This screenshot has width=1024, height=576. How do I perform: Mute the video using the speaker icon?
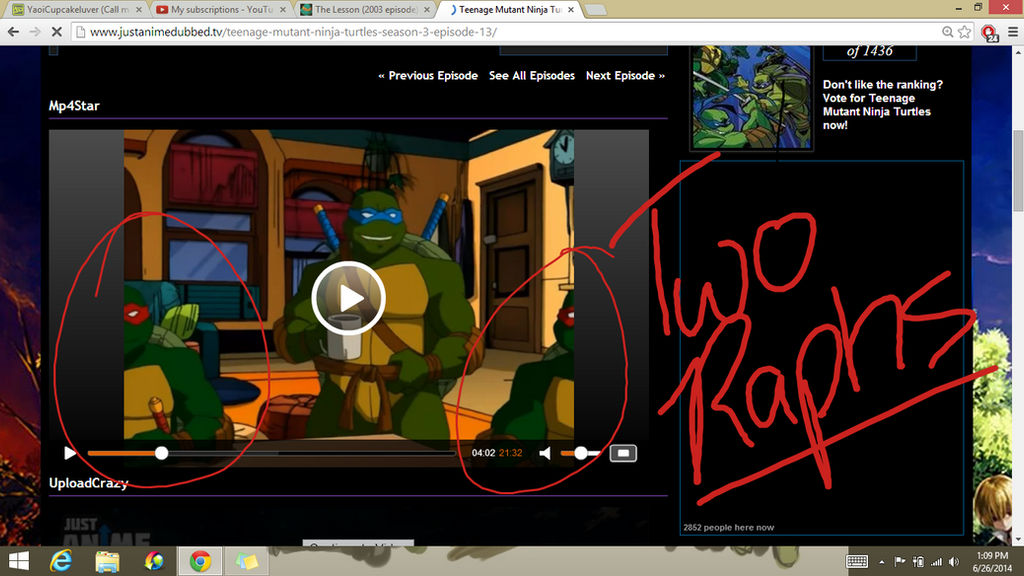pyautogui.click(x=545, y=453)
